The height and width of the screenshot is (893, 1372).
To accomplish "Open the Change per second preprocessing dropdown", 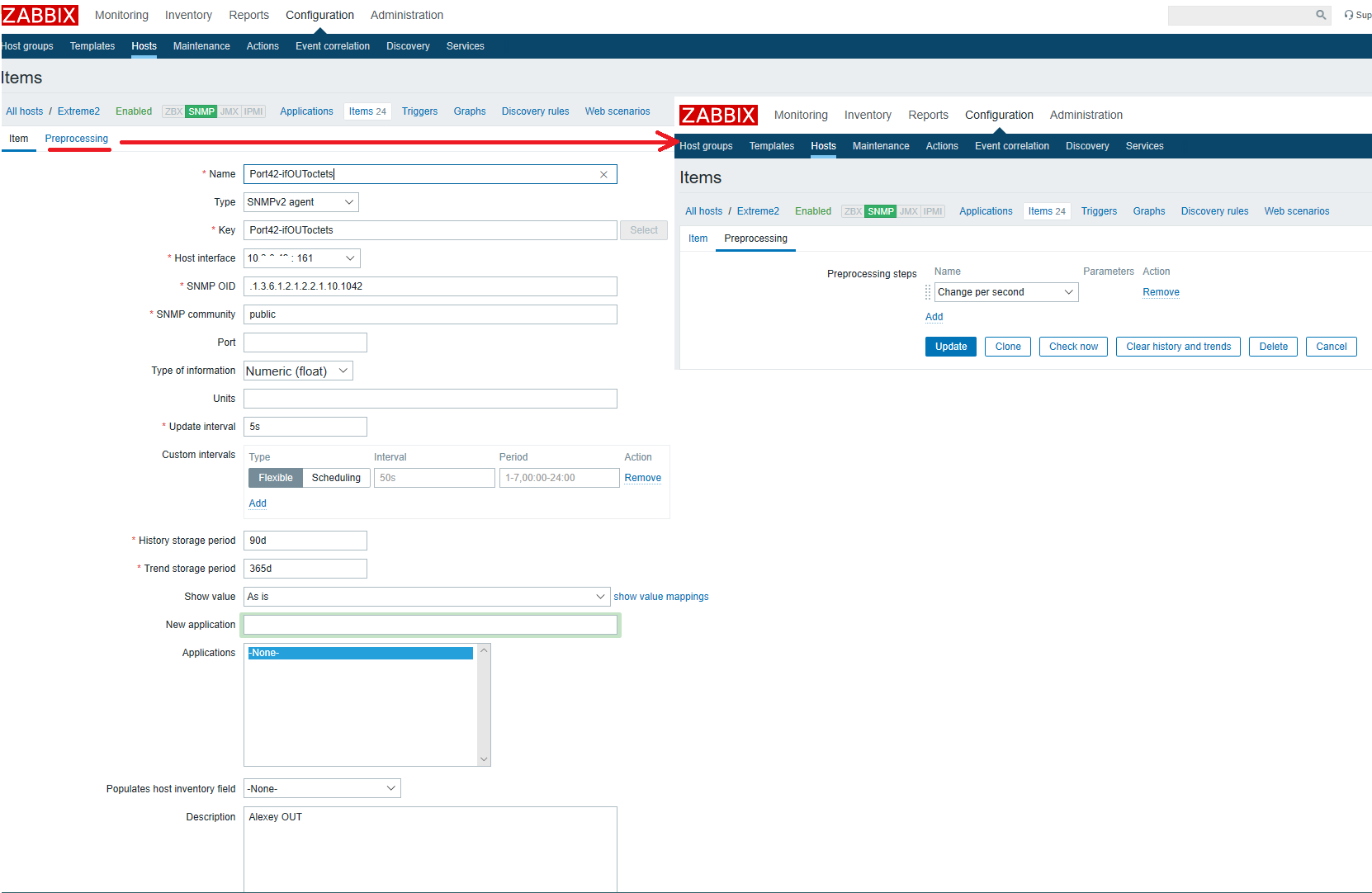I will pyautogui.click(x=1006, y=292).
